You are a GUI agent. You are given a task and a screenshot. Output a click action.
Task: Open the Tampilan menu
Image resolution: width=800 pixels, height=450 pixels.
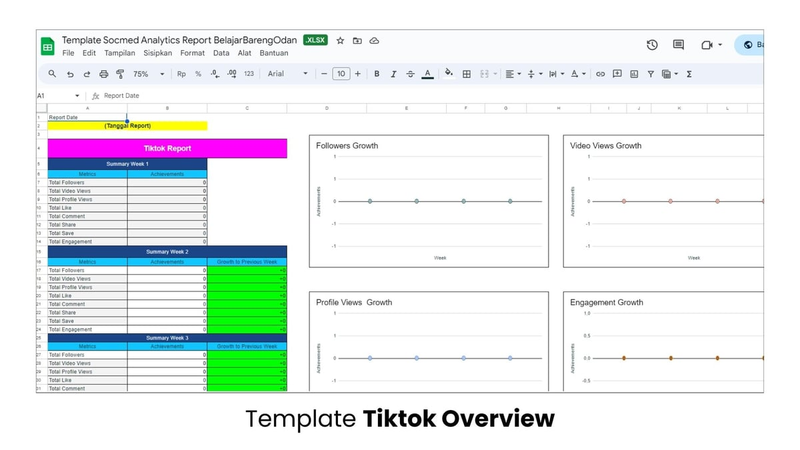click(119, 53)
